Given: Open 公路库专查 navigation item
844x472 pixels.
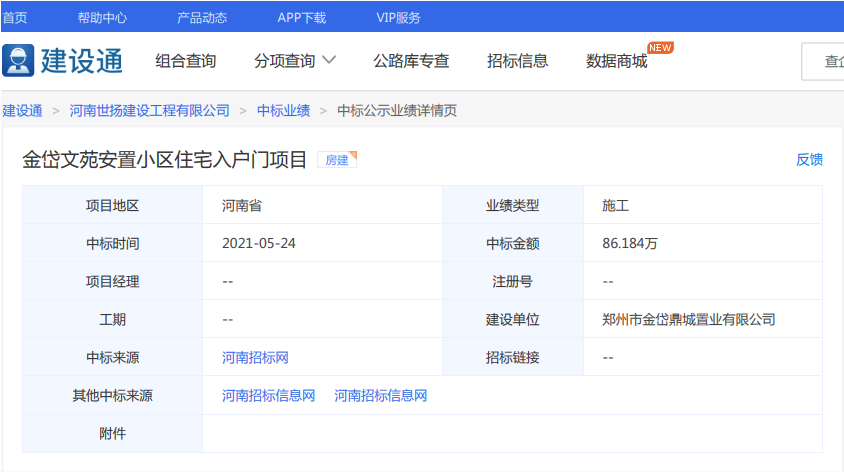Looking at the screenshot, I should coord(411,61).
